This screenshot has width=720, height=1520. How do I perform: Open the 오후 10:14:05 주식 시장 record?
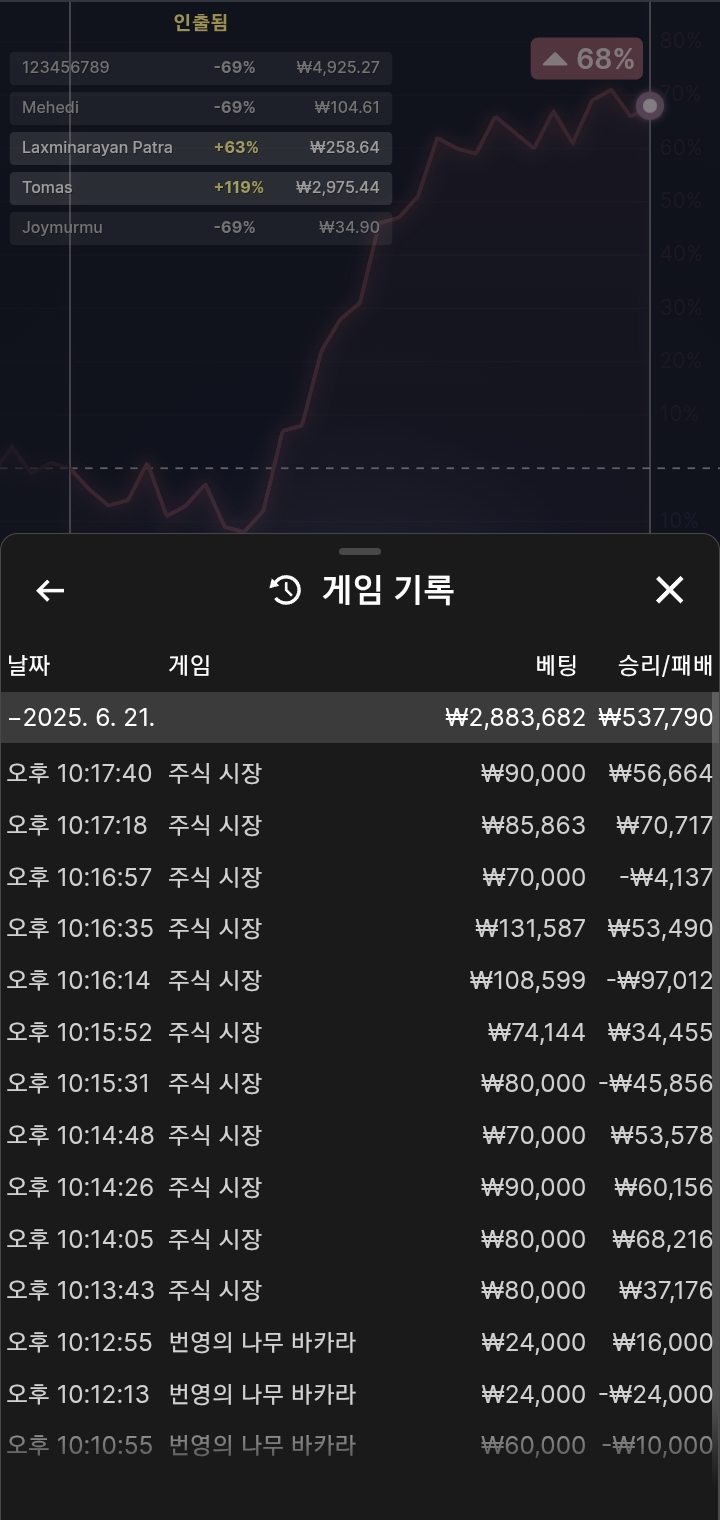point(360,1239)
